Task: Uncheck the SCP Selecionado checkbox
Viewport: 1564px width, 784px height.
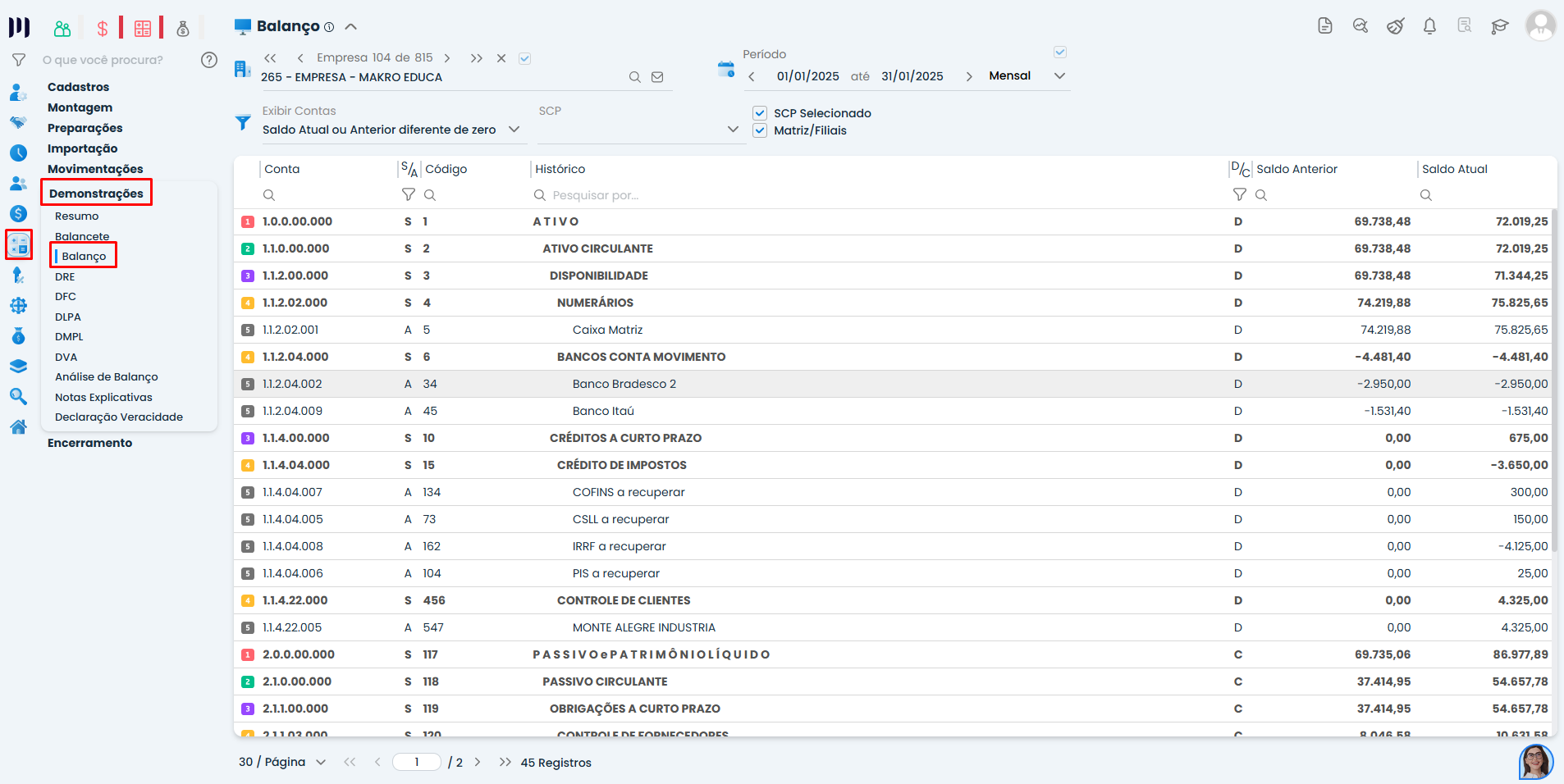Action: (760, 113)
